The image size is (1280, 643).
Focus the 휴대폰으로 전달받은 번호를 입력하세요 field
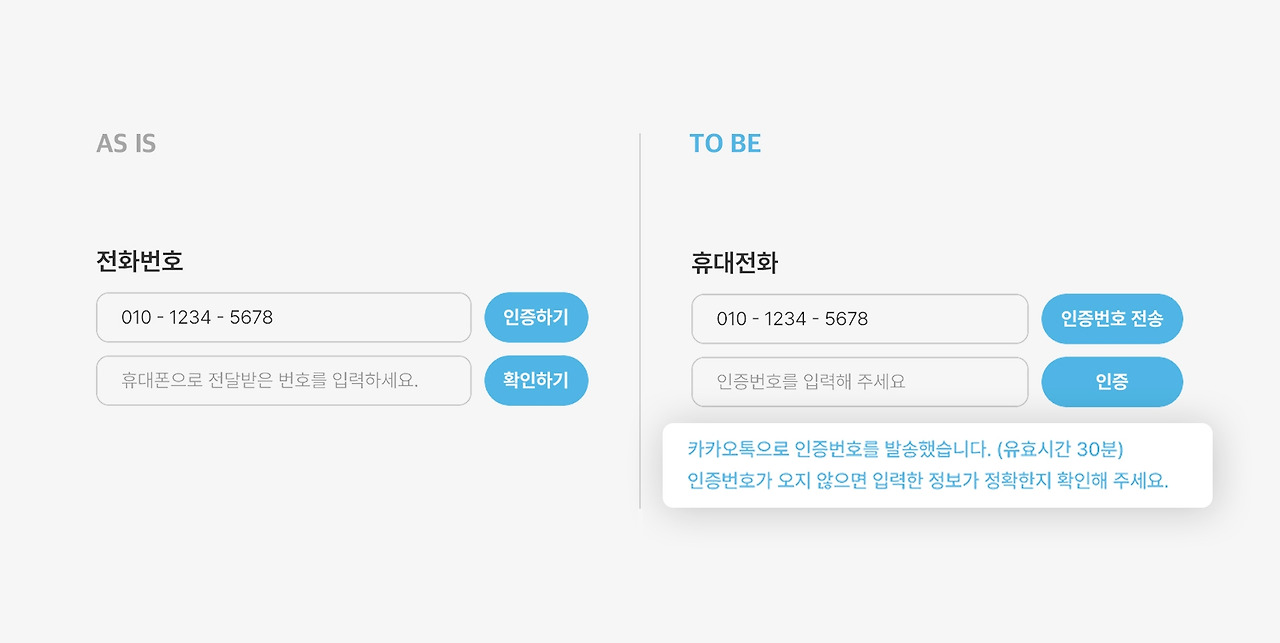click(284, 380)
